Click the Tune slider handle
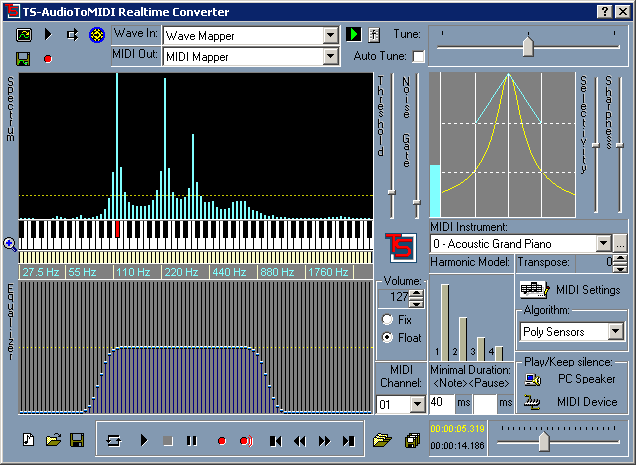This screenshot has width=636, height=465. click(528, 45)
